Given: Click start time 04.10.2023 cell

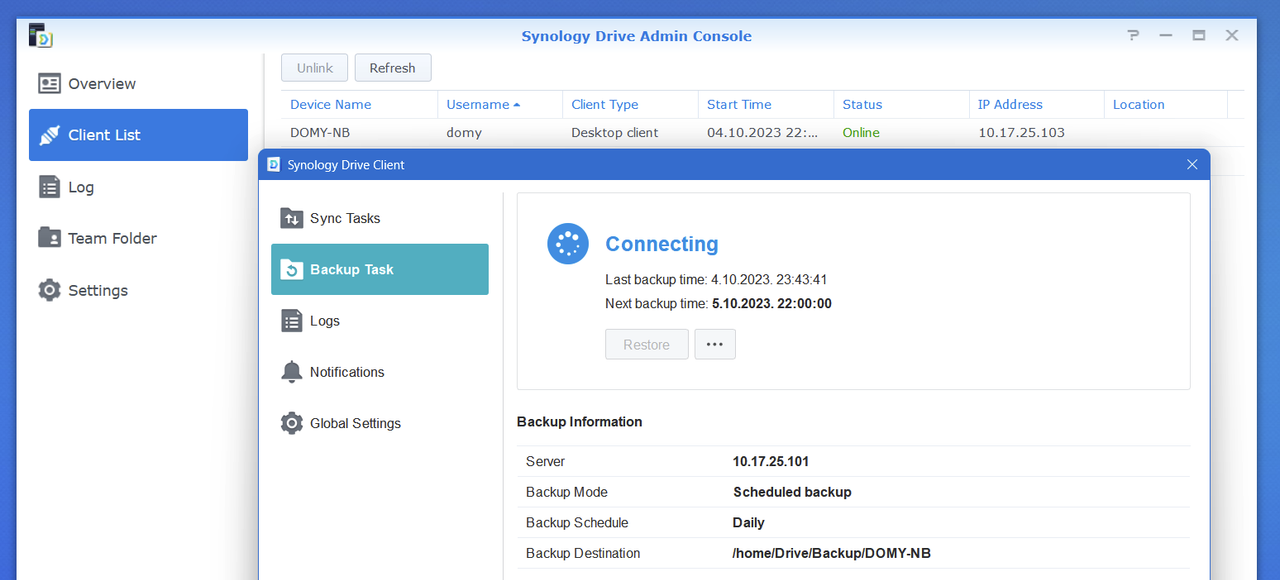Looking at the screenshot, I should pyautogui.click(x=763, y=132).
